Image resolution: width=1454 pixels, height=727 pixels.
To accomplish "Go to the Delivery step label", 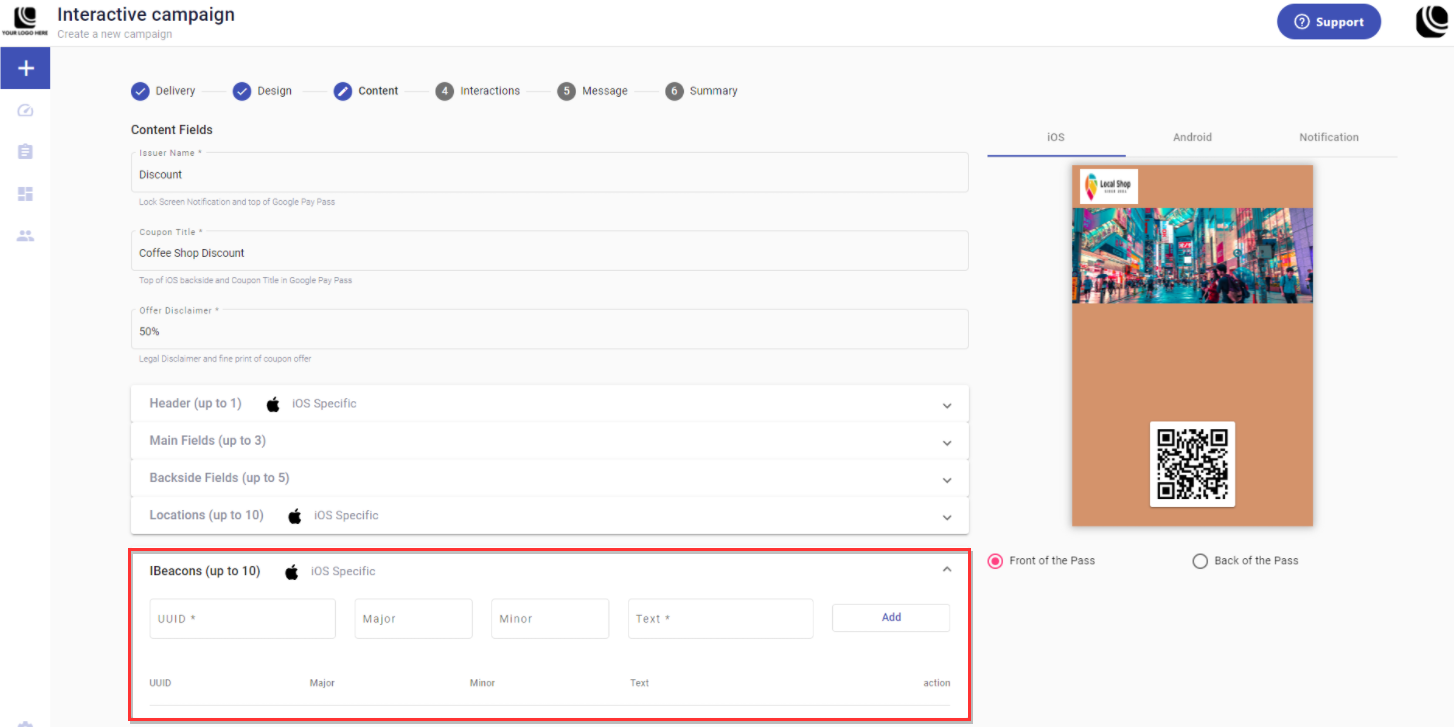I will [175, 91].
